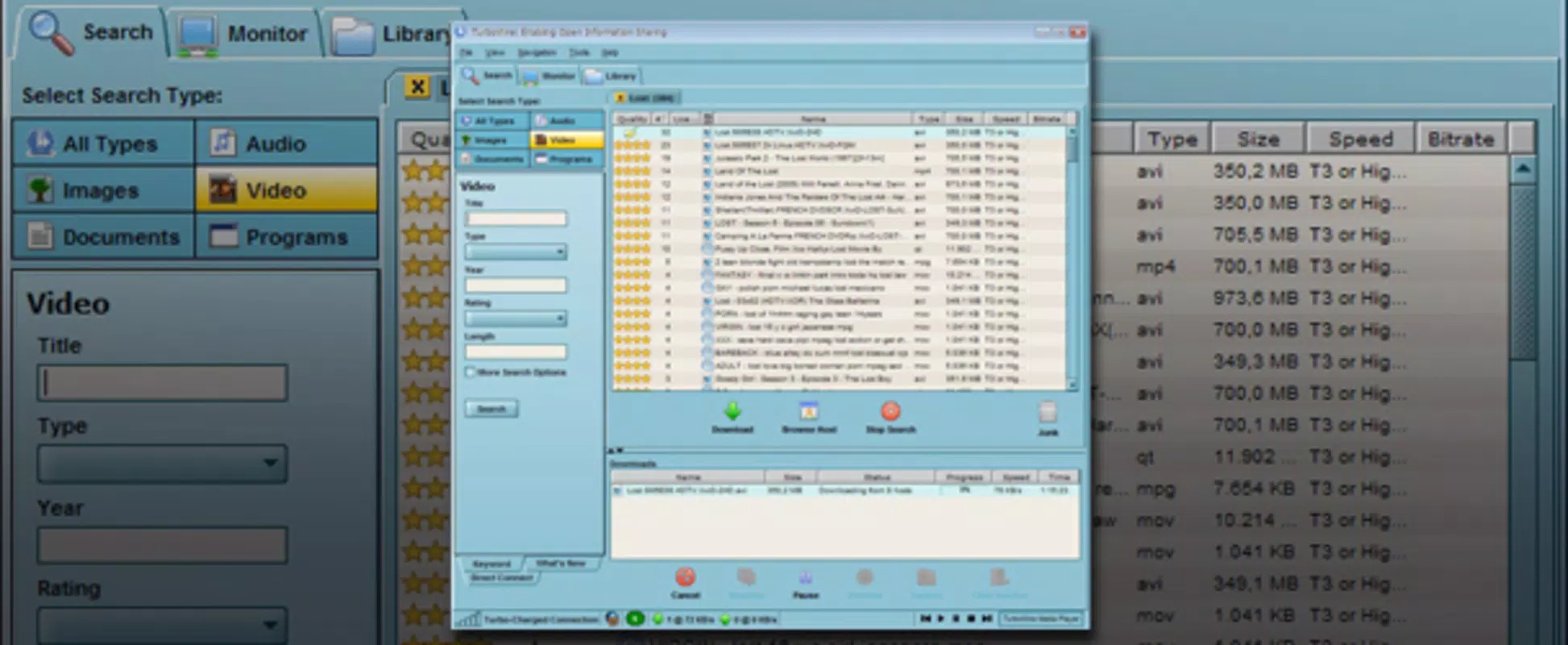Click the scroll-up arrow of the background results list

click(1522, 169)
